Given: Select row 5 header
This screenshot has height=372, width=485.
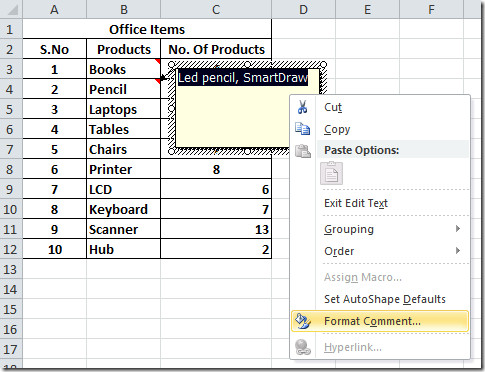Looking at the screenshot, I should coord(11,109).
